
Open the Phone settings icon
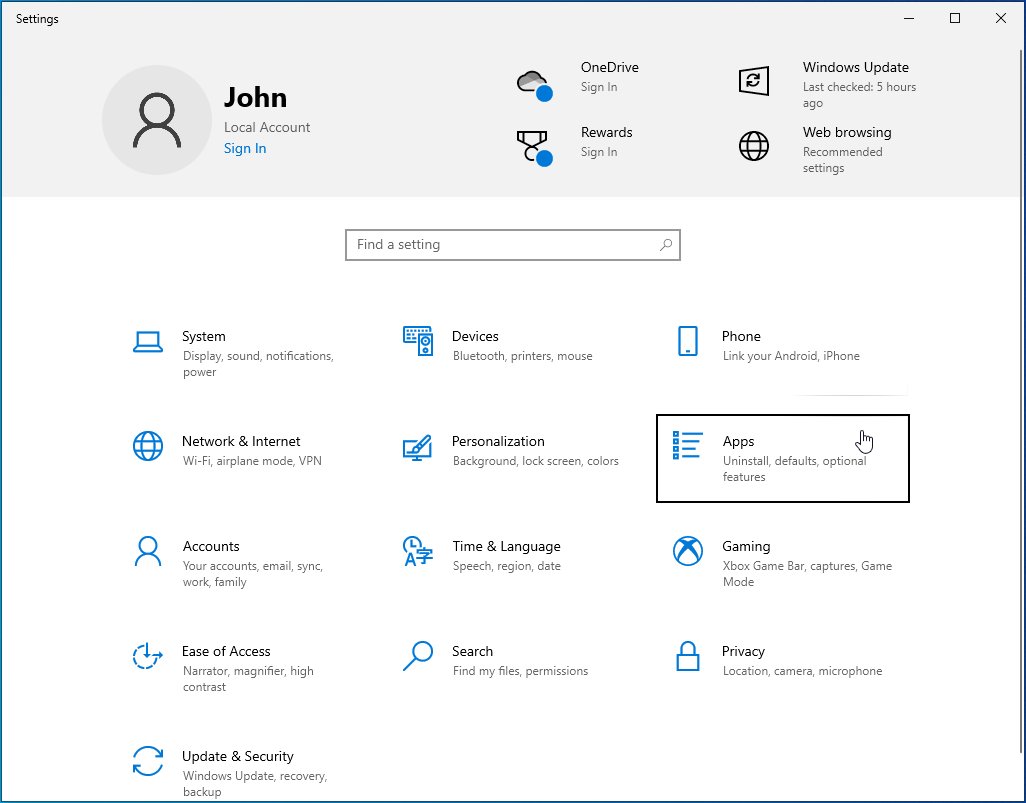(688, 342)
